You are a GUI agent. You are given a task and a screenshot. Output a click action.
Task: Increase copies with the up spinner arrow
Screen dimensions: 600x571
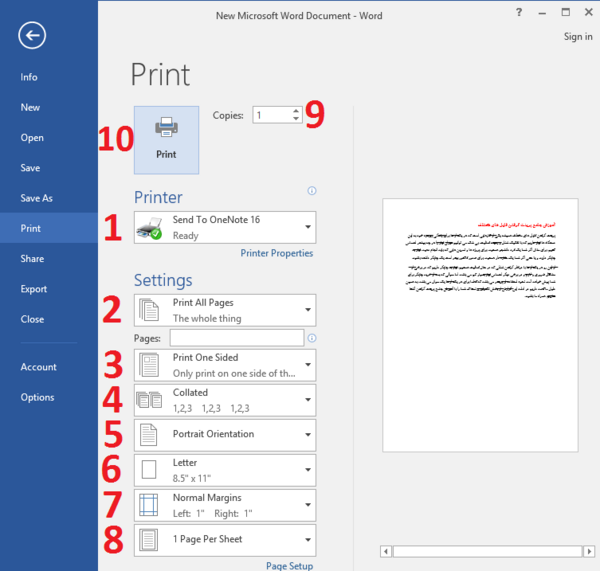point(296,111)
